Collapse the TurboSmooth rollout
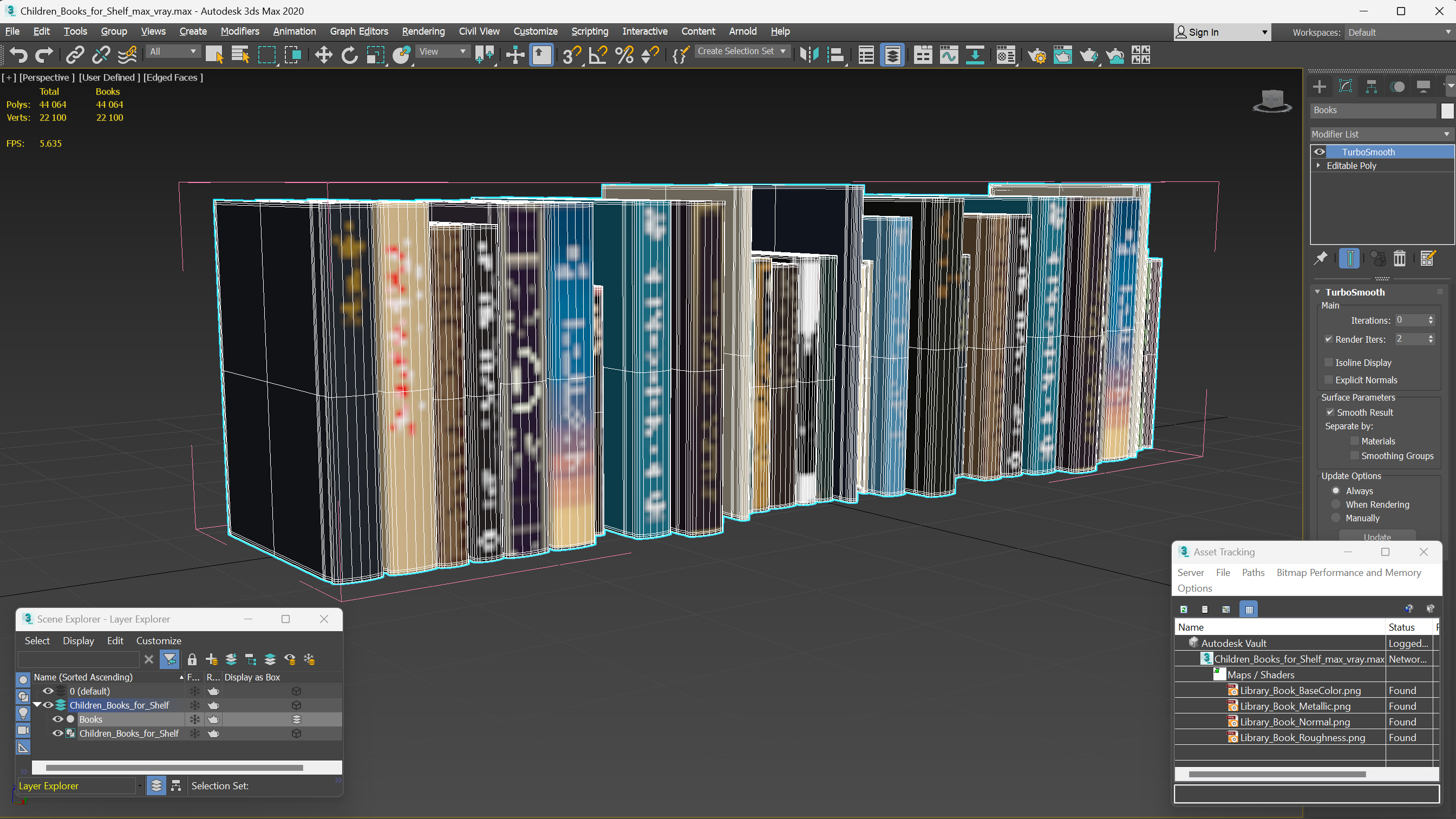Image resolution: width=1456 pixels, height=819 pixels. pyautogui.click(x=1317, y=292)
